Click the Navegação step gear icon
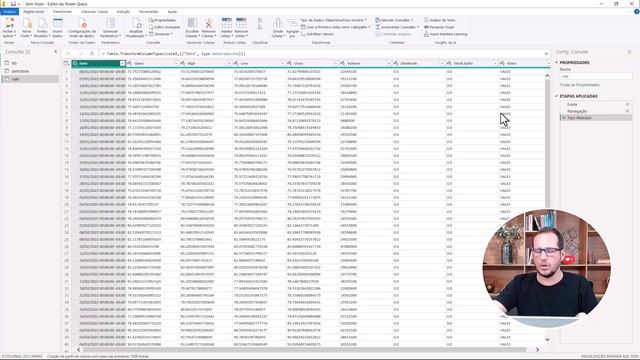Screen dimensions: 640x360 (627, 111)
